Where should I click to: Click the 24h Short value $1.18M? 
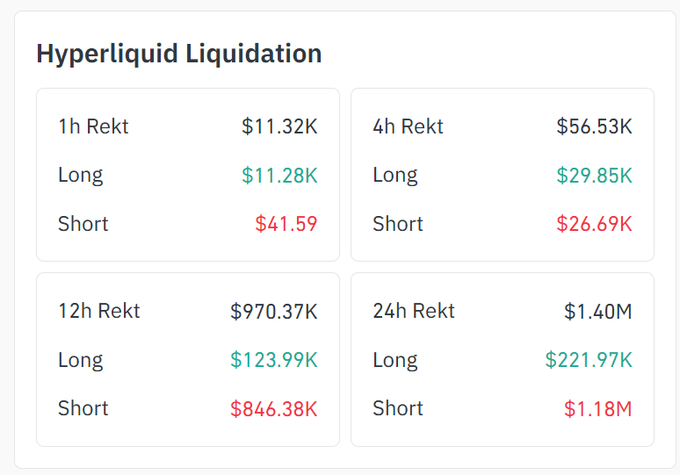coord(599,408)
